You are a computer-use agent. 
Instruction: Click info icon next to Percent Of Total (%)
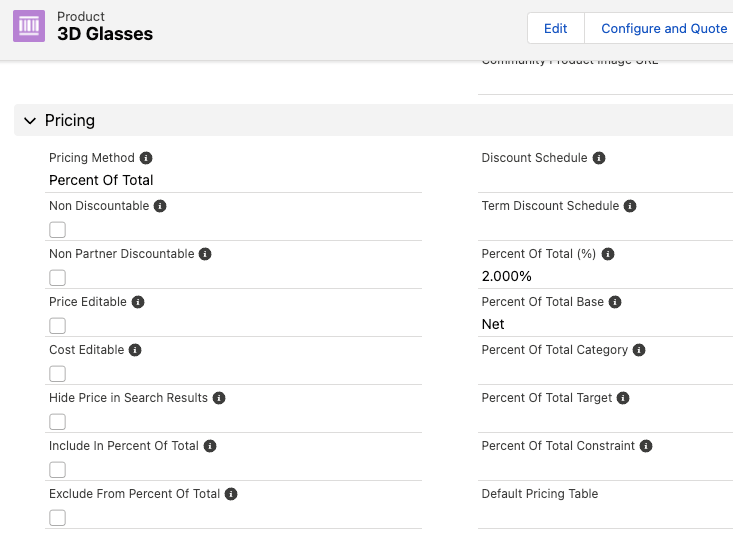pyautogui.click(x=608, y=254)
